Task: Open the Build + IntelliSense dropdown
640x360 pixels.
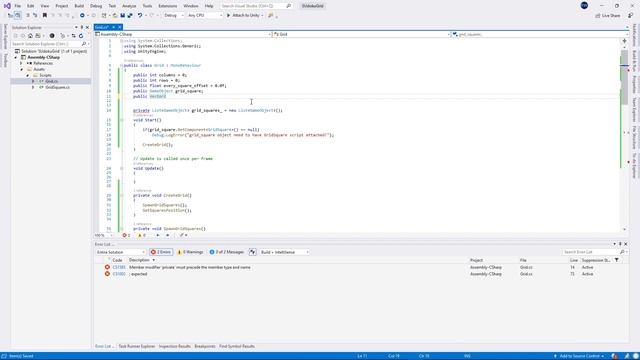Action: pos(284,252)
